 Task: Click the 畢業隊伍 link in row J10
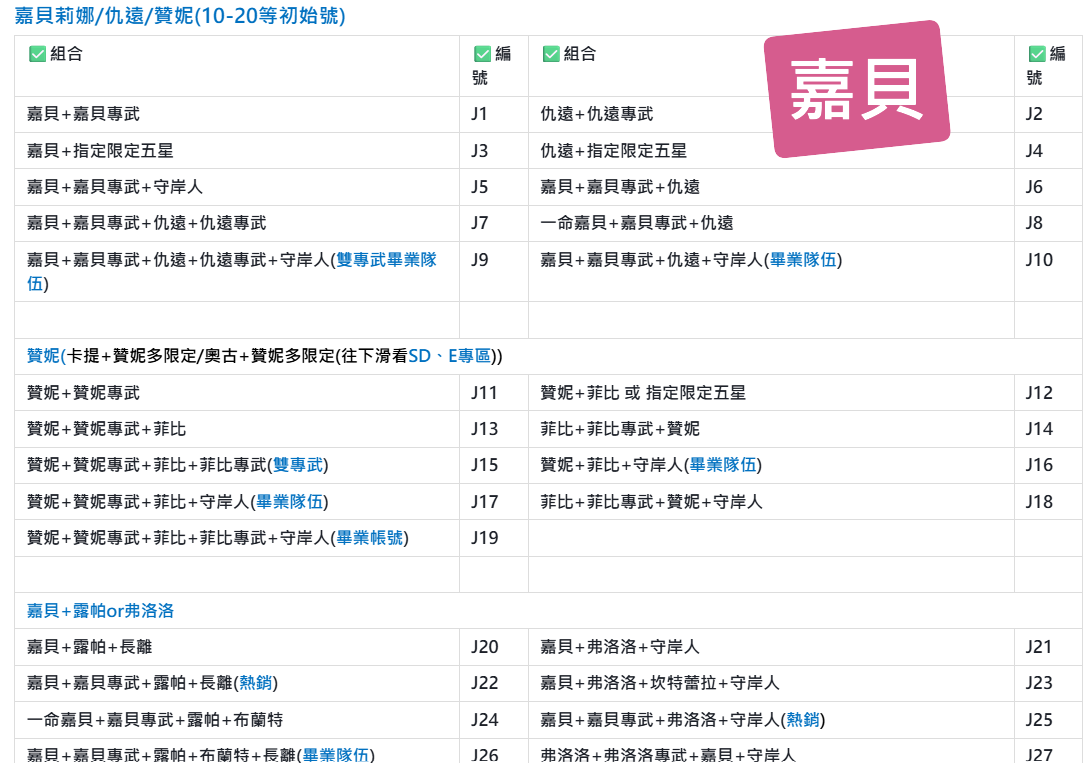click(x=804, y=260)
